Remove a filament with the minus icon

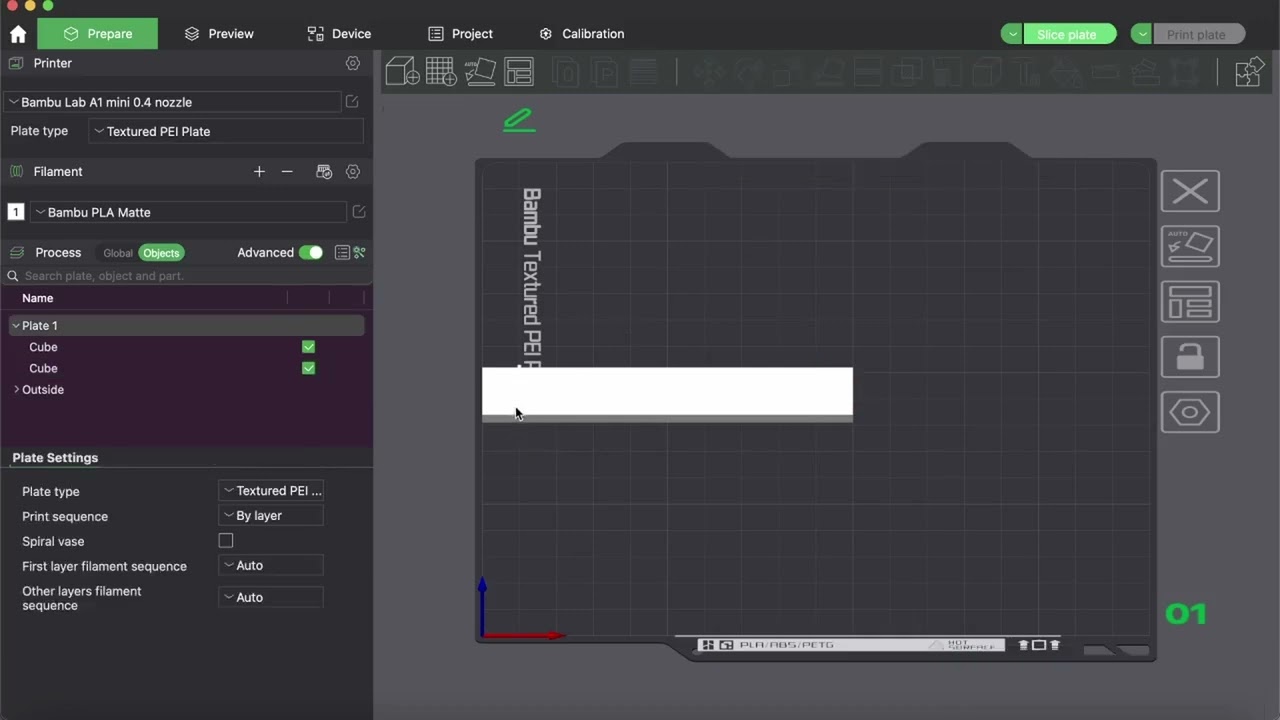click(287, 172)
